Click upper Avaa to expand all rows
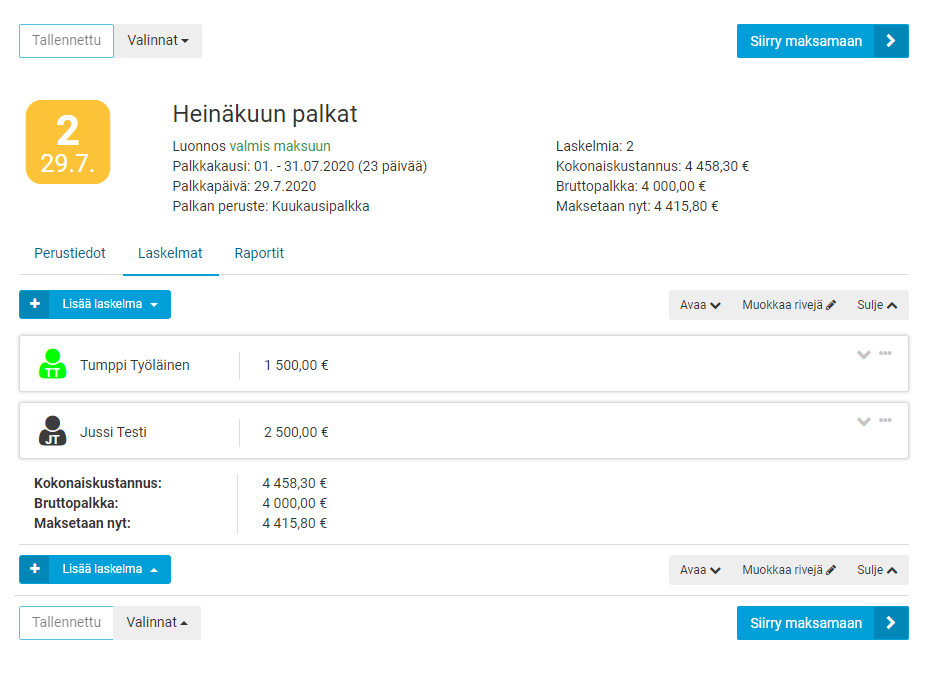The width and height of the screenshot is (937, 683). click(x=700, y=305)
